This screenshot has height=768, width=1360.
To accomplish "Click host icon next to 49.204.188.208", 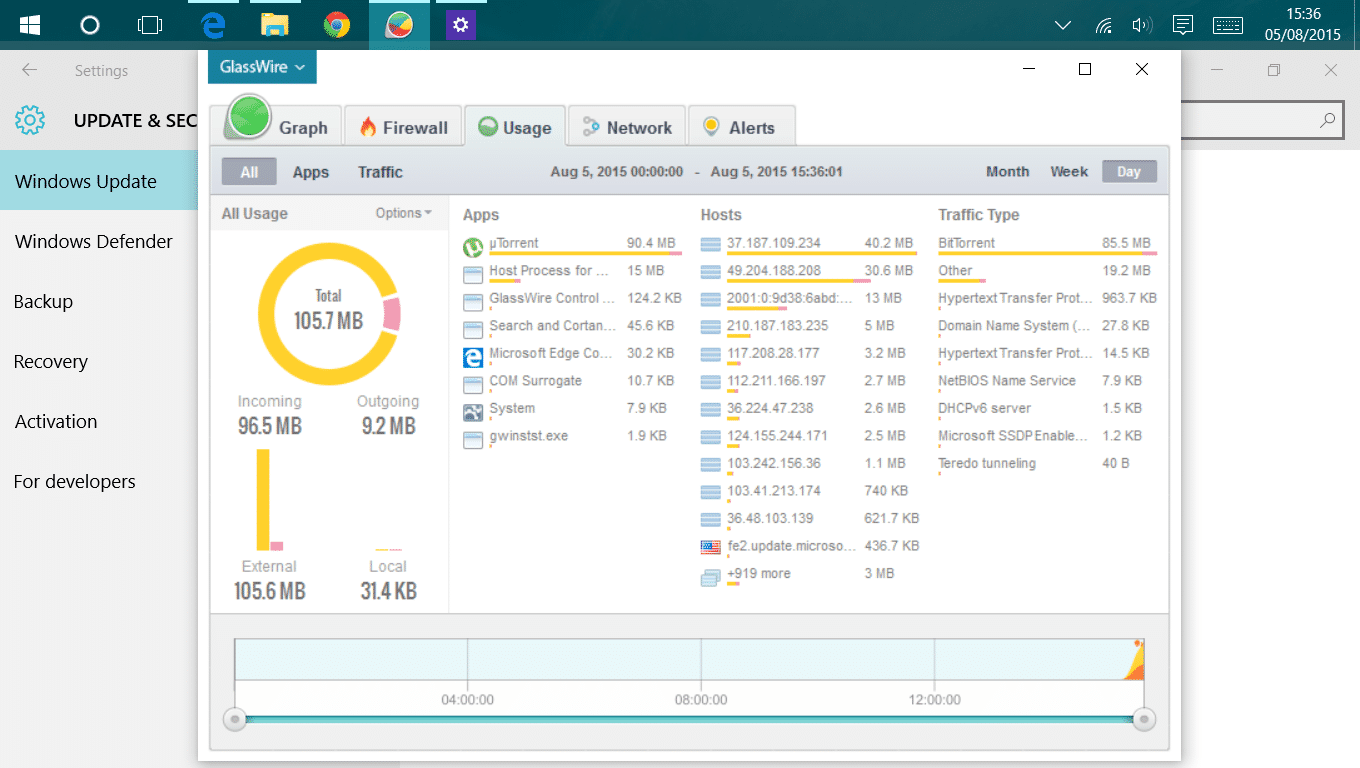I will pos(711,272).
